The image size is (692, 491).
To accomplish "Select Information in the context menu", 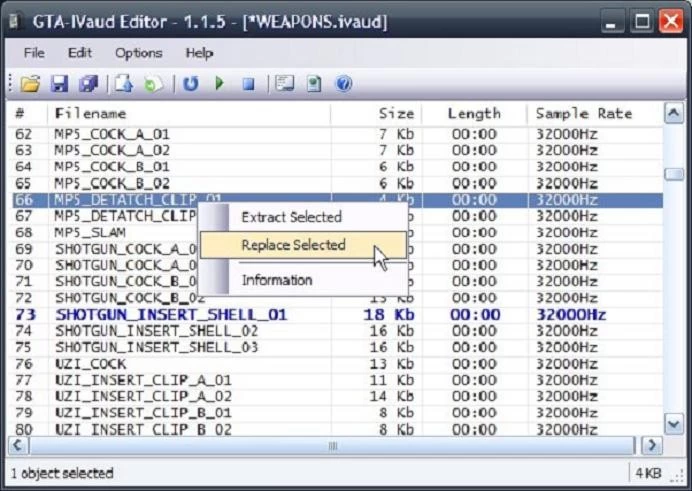I will tap(277, 280).
